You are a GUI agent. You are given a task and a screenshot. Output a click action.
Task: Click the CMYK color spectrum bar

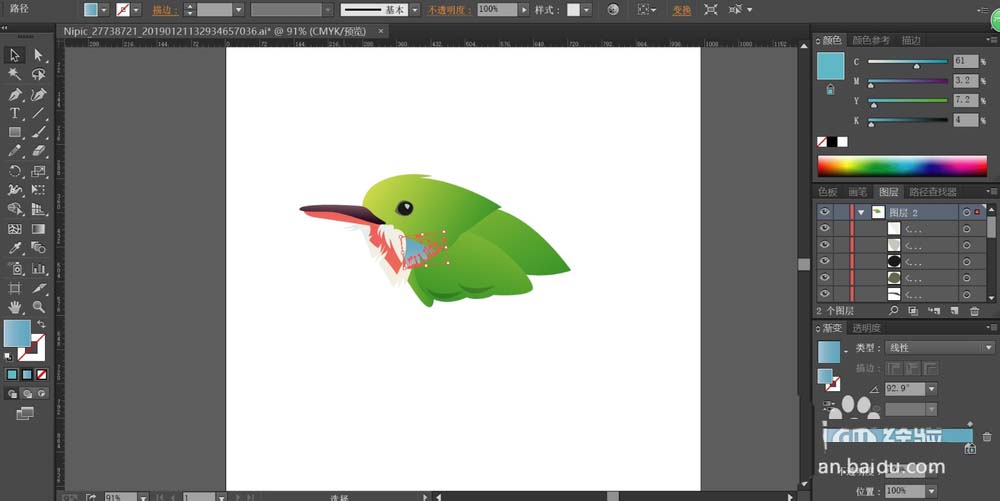902,166
